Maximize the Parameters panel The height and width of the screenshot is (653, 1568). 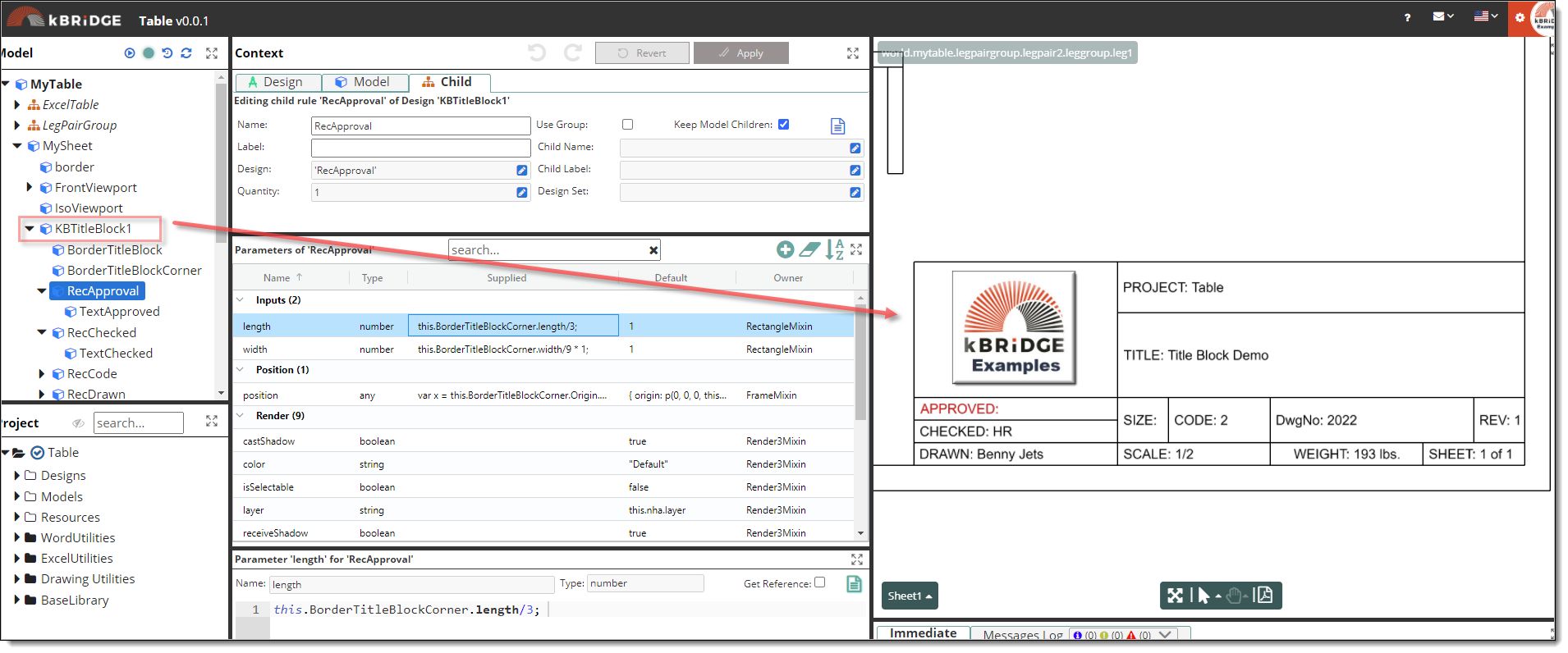tap(856, 249)
